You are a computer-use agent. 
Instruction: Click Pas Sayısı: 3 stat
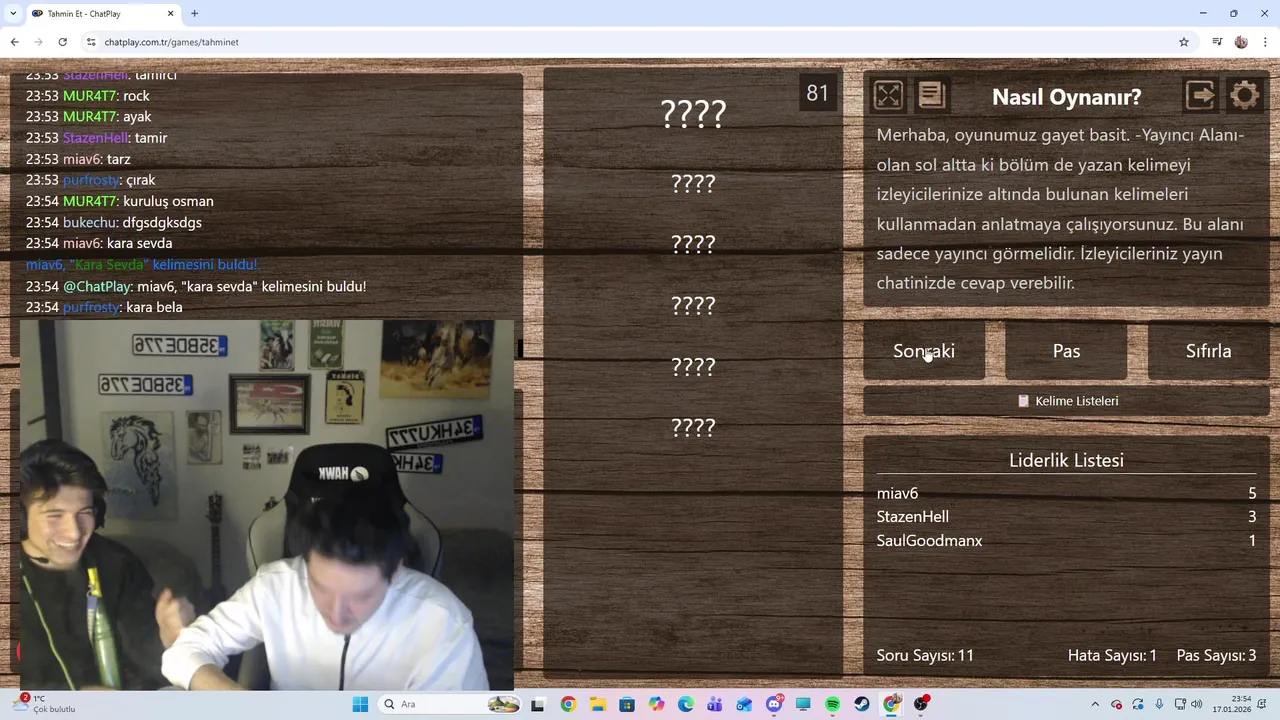1216,656
